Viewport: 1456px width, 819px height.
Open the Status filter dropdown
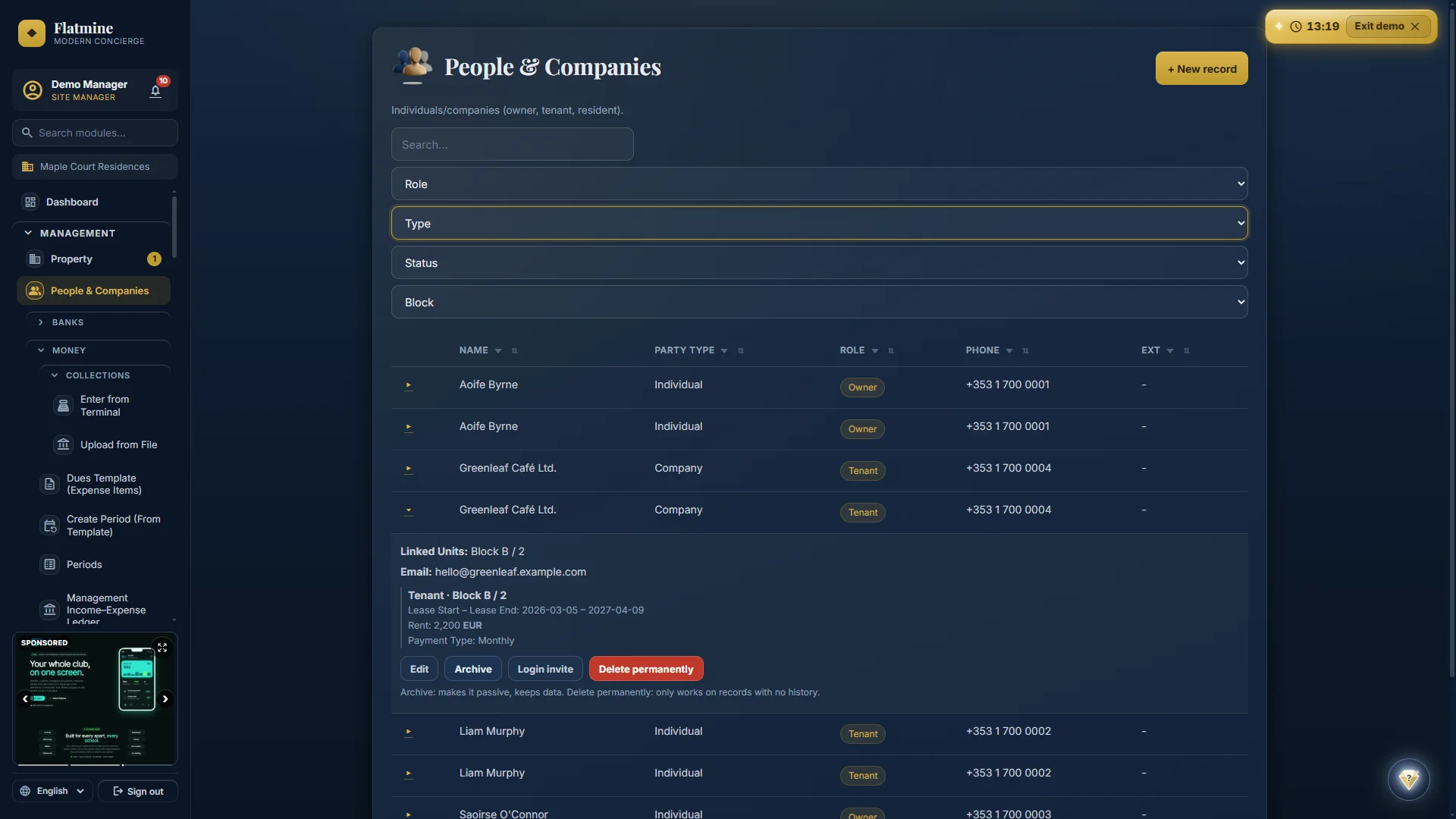[x=819, y=263]
